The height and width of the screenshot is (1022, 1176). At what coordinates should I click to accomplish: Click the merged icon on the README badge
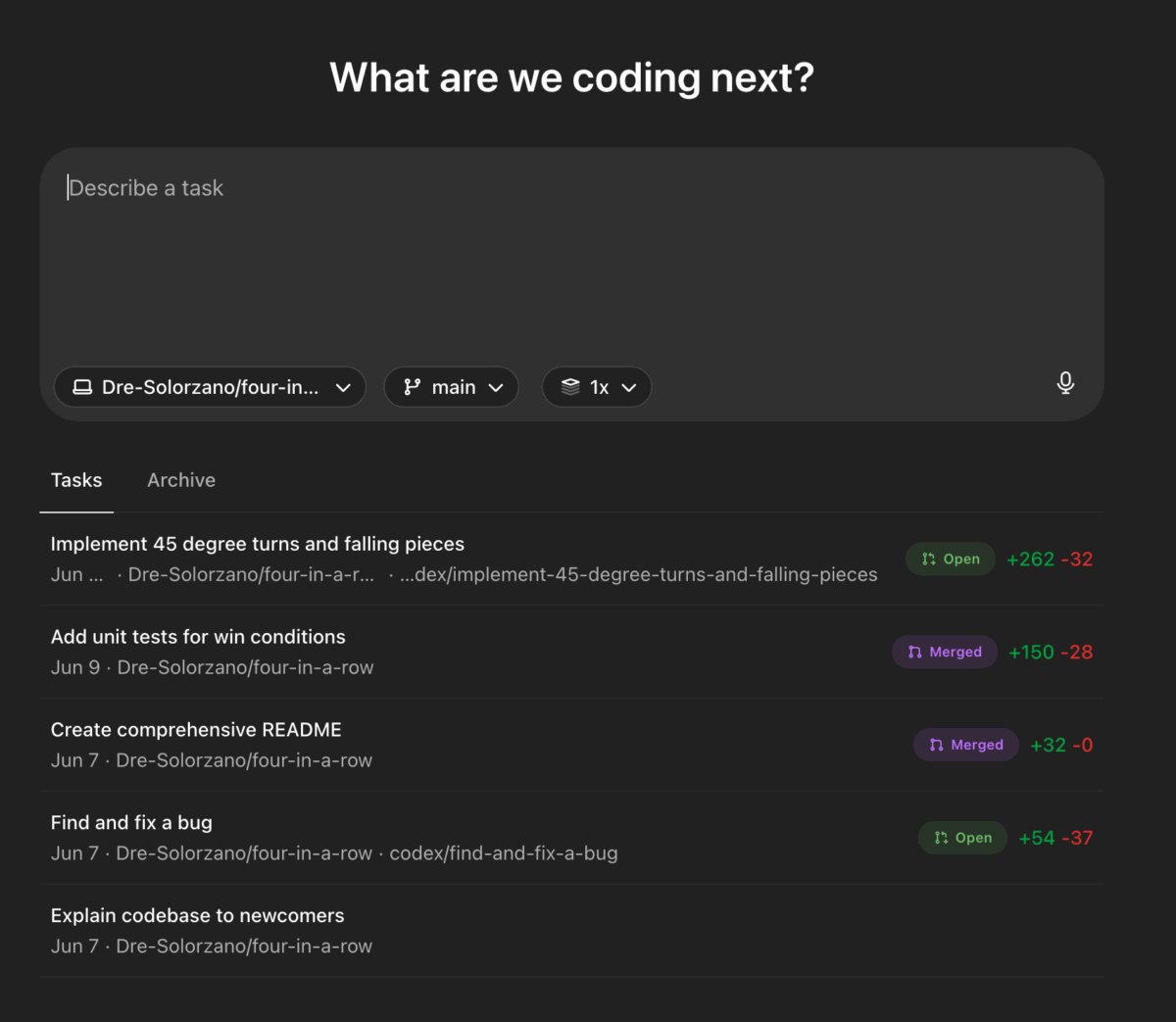pyautogui.click(x=936, y=745)
